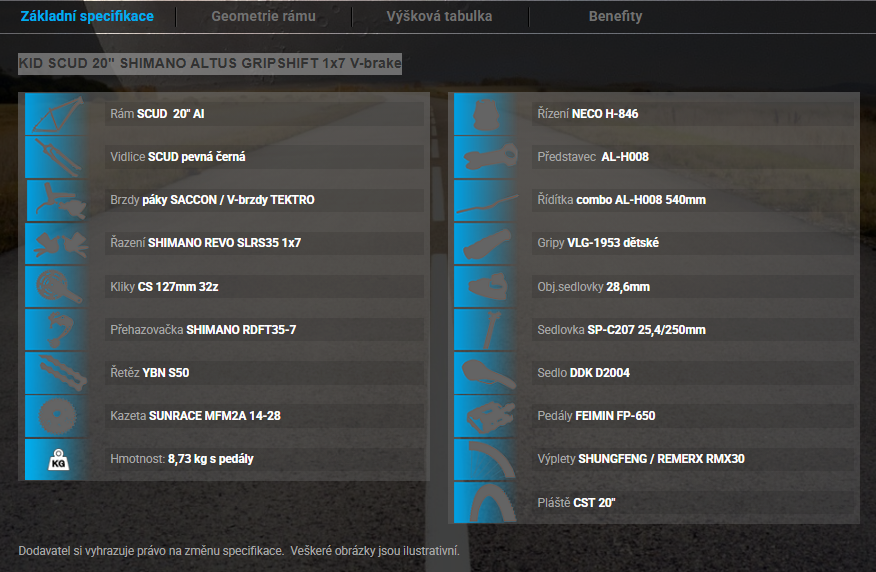The height and width of the screenshot is (572, 876).
Task: Click Představec AL-H008 text
Action: tap(593, 157)
